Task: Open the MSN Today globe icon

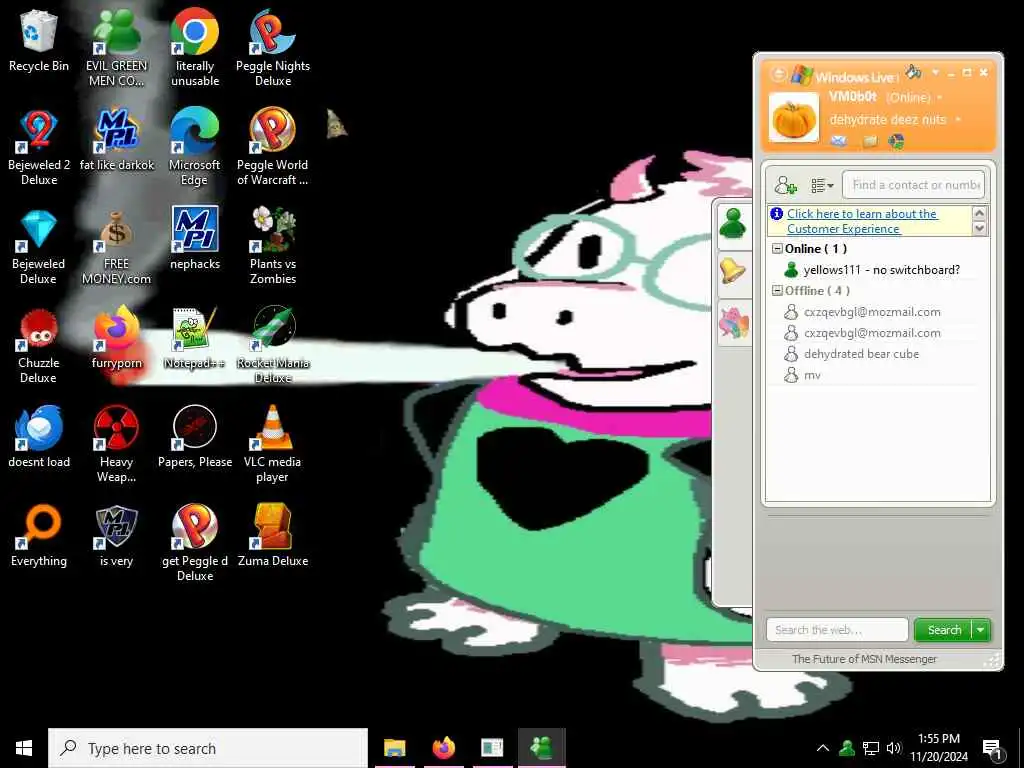Action: point(897,141)
